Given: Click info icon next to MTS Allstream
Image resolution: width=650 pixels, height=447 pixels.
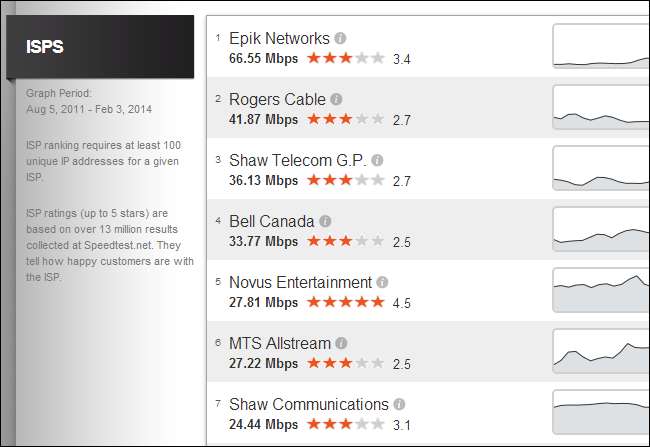Looking at the screenshot, I should [342, 343].
